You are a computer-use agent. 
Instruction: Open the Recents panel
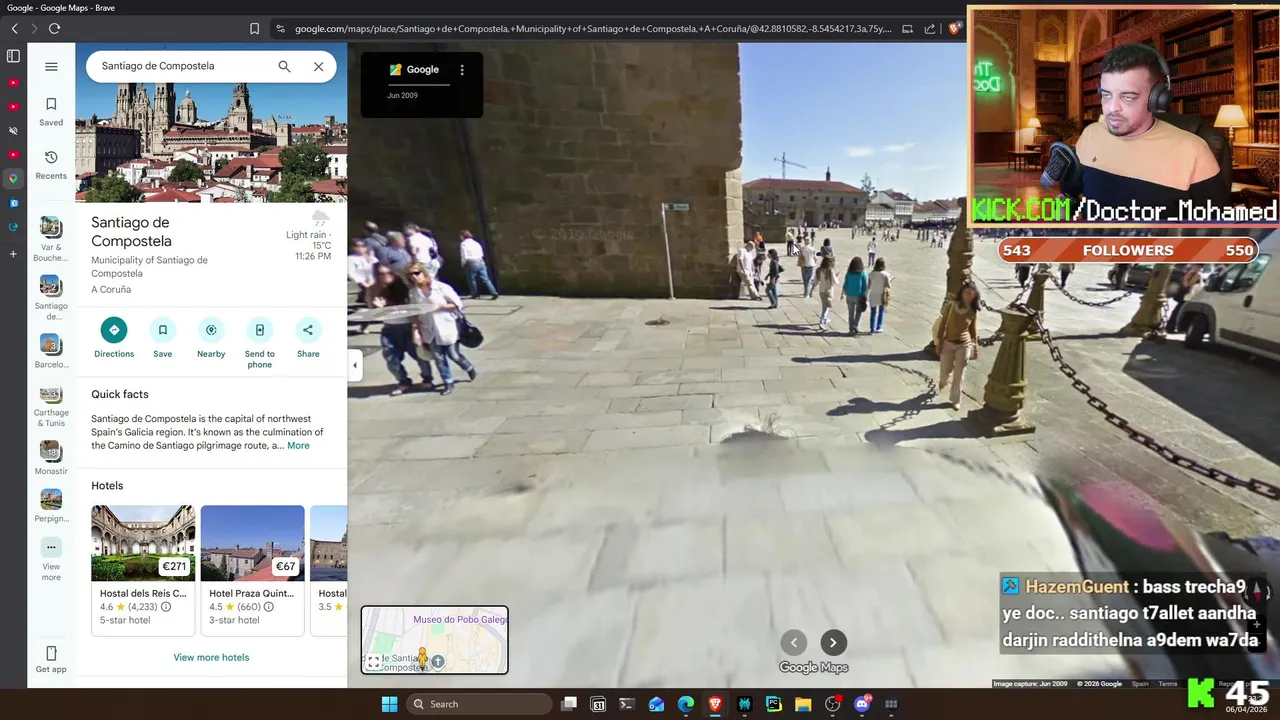coord(51,165)
